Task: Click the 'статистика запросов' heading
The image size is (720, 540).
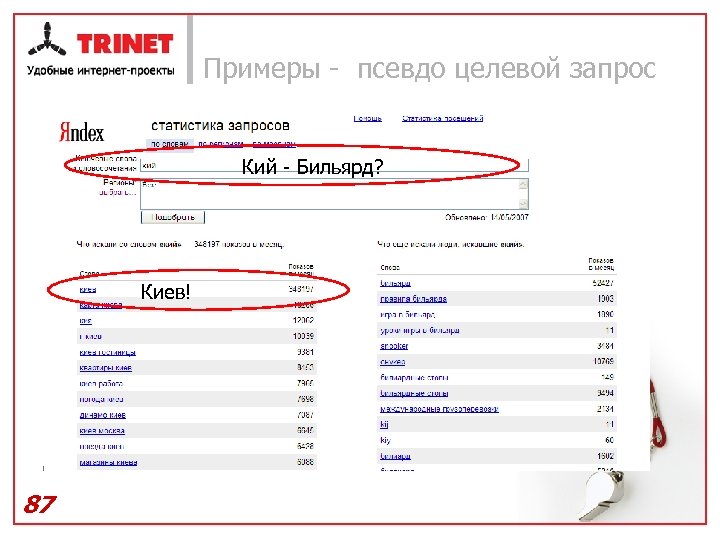Action: [220, 125]
